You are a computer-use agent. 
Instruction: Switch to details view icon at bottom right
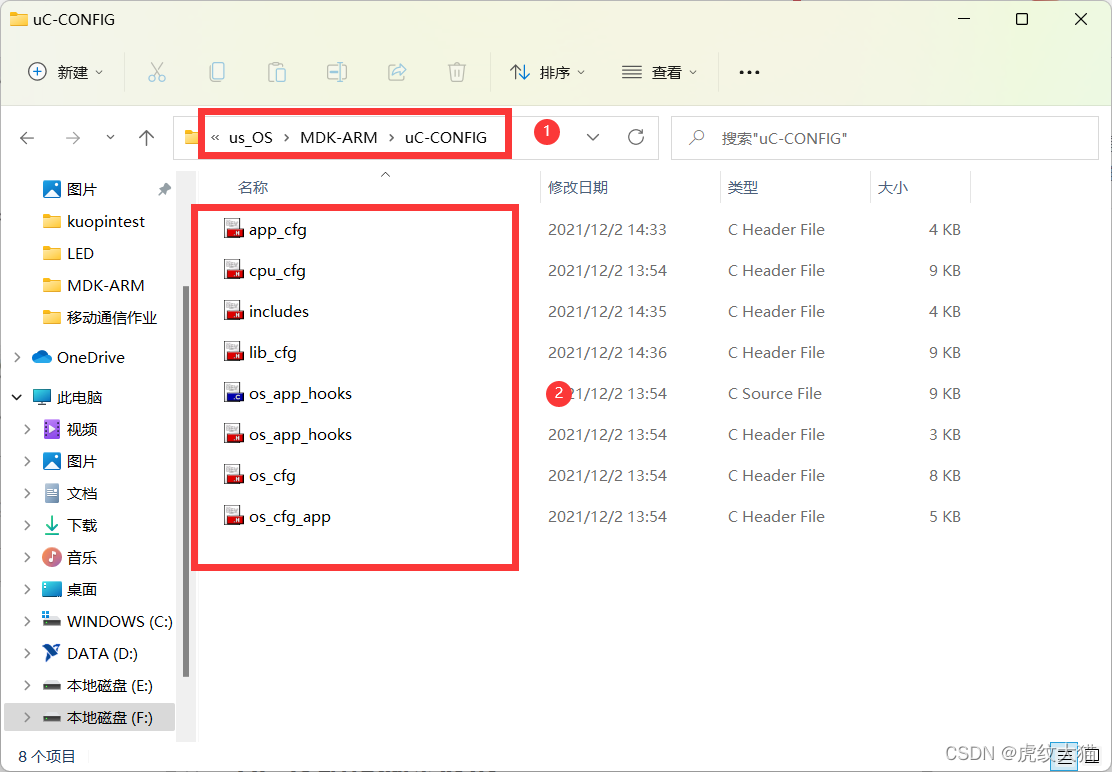(x=1064, y=757)
